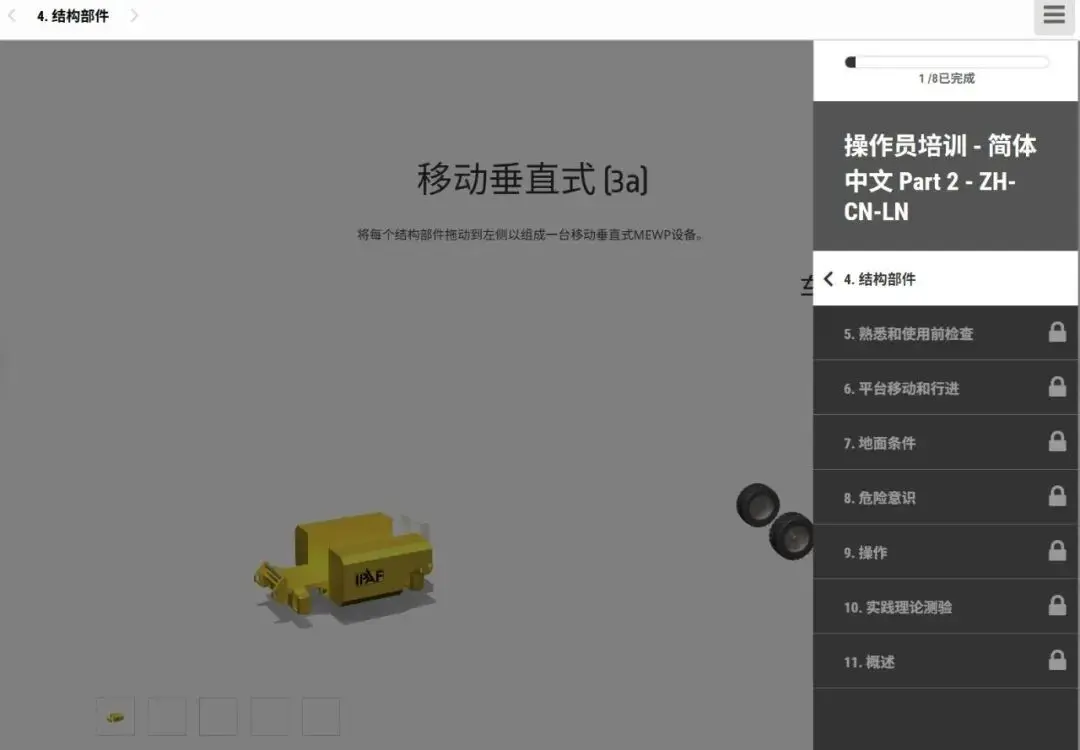The height and width of the screenshot is (750, 1080).
Task: Click the instruction text about dragging parts
Action: click(530, 235)
